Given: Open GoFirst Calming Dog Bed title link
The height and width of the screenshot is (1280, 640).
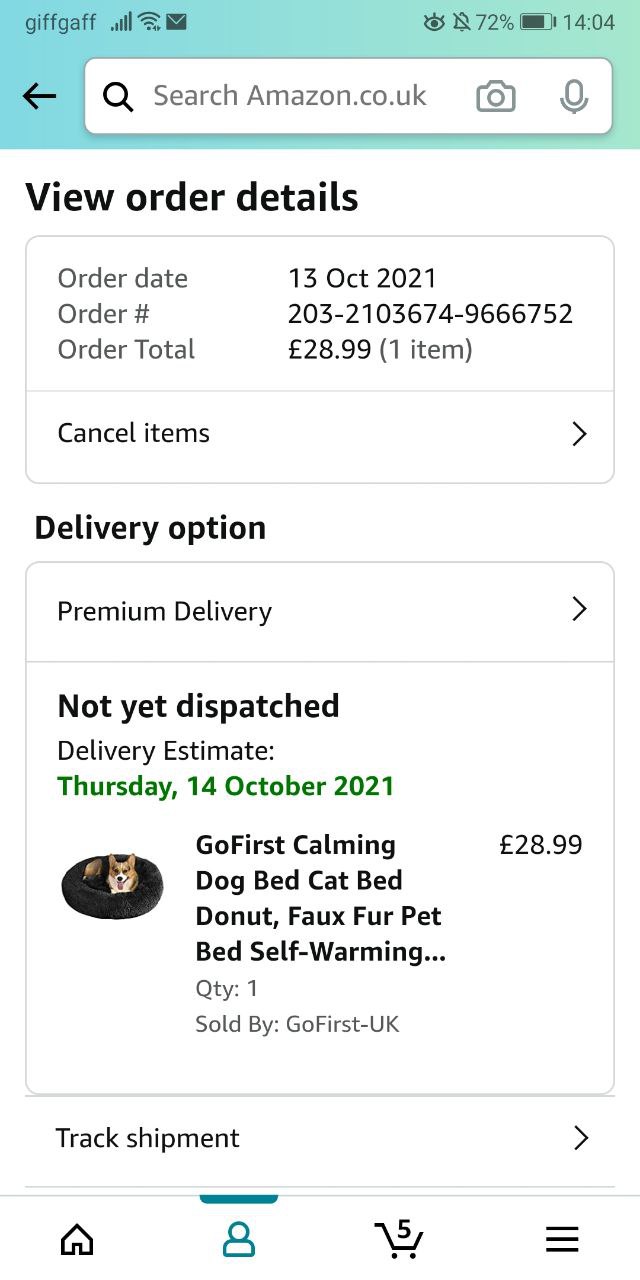Looking at the screenshot, I should coord(320,898).
